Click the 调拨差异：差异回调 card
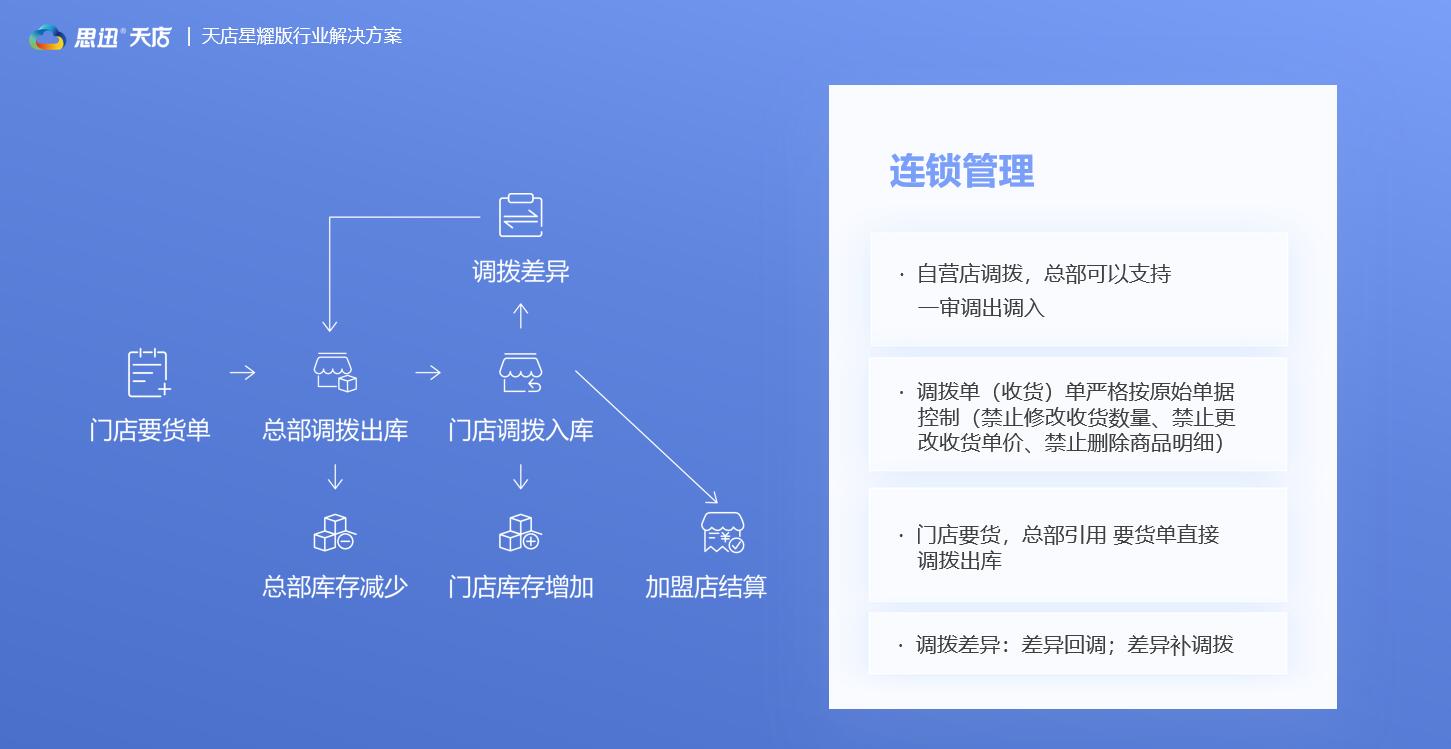1451x749 pixels. click(1078, 644)
